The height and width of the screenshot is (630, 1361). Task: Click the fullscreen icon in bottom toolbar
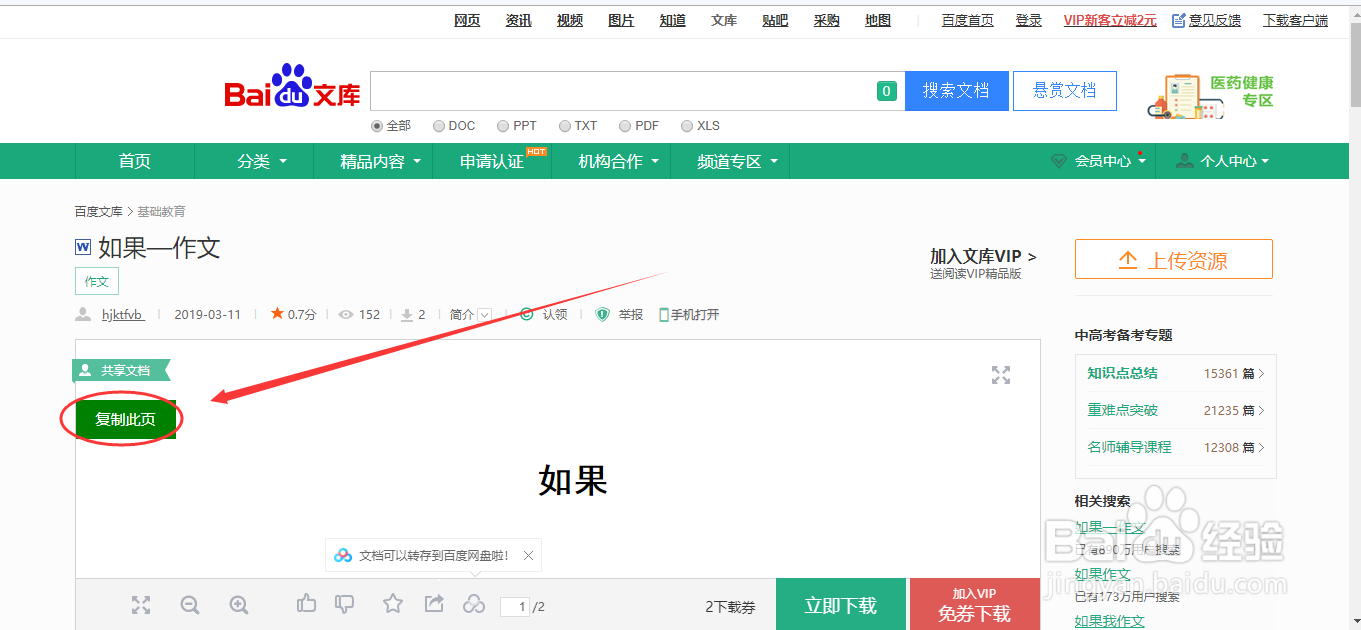click(141, 605)
